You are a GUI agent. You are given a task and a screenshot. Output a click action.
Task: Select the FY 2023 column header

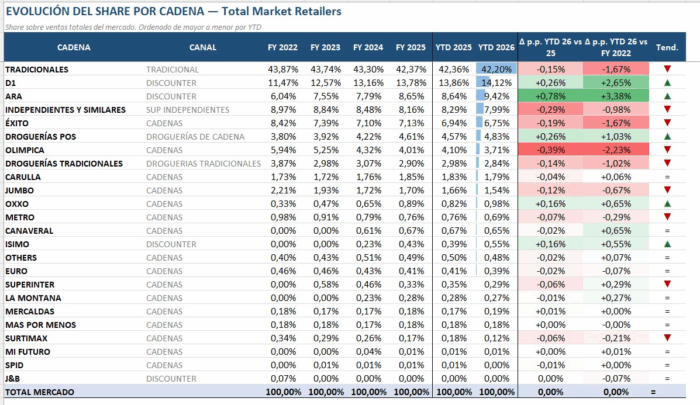tap(325, 47)
